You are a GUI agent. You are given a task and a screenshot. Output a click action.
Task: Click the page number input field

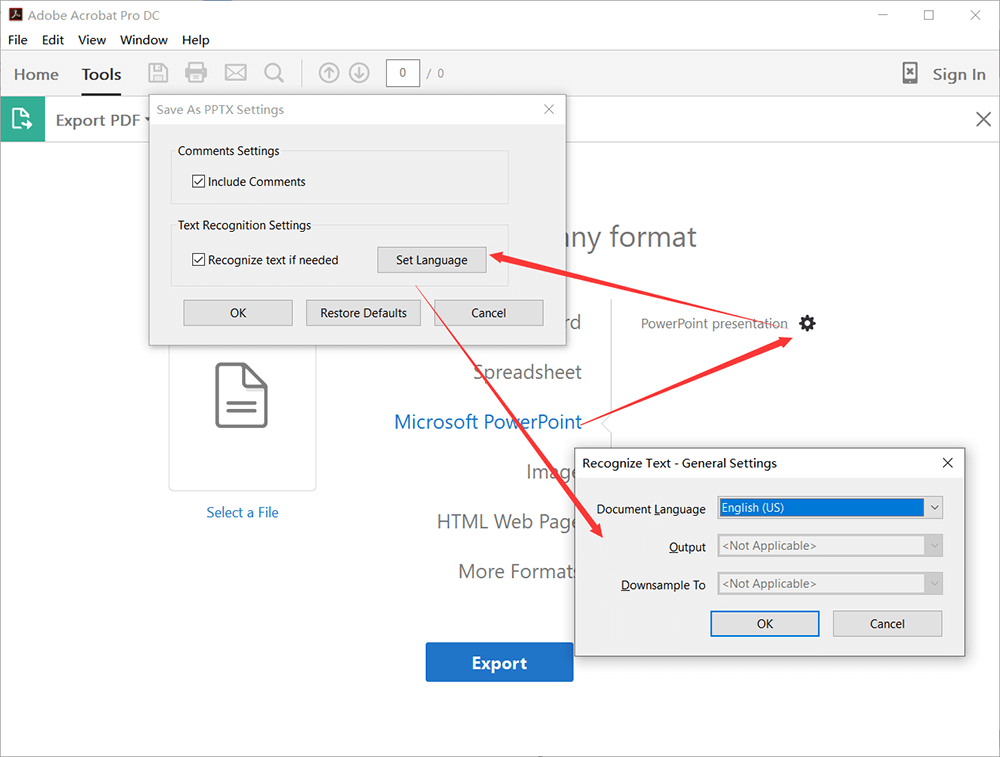coord(402,73)
